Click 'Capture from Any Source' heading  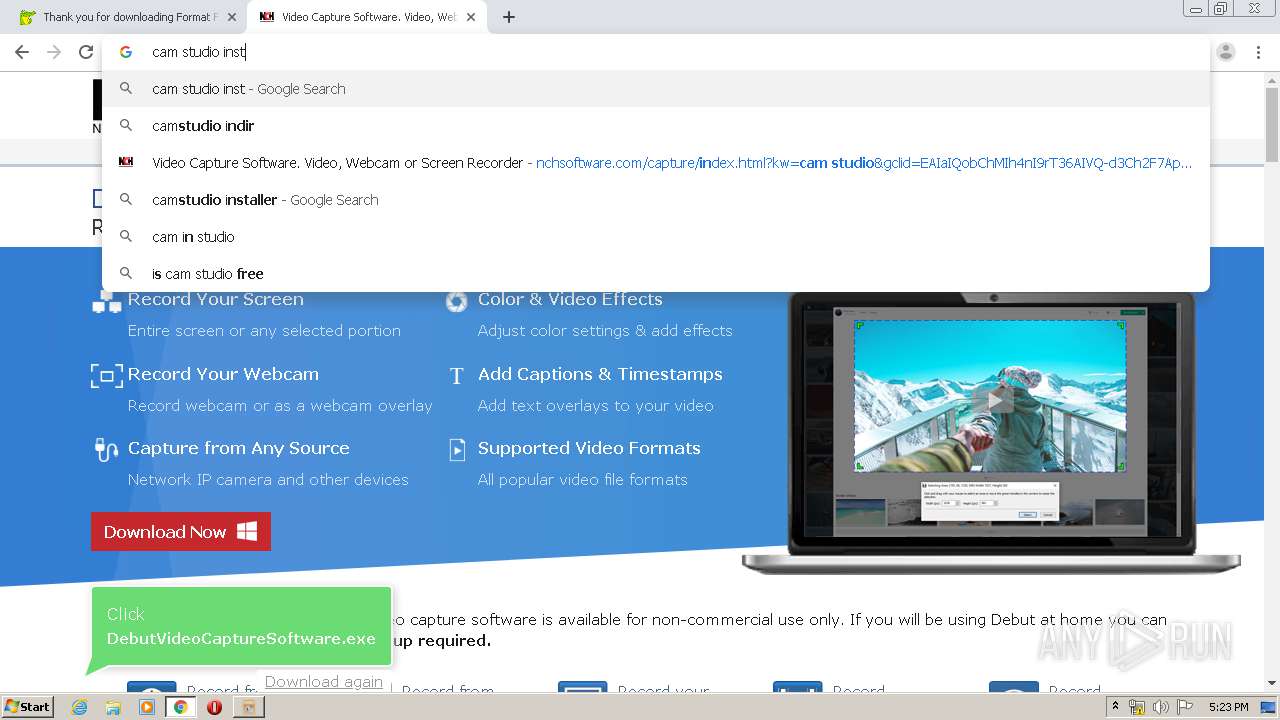(239, 448)
